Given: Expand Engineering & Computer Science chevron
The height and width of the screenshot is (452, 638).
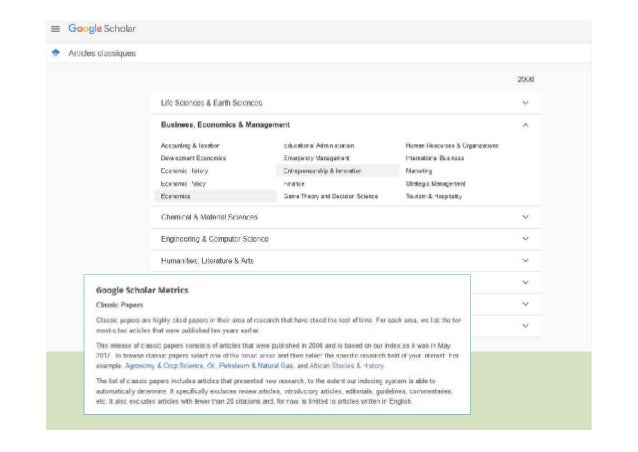Looking at the screenshot, I should pos(525,238).
